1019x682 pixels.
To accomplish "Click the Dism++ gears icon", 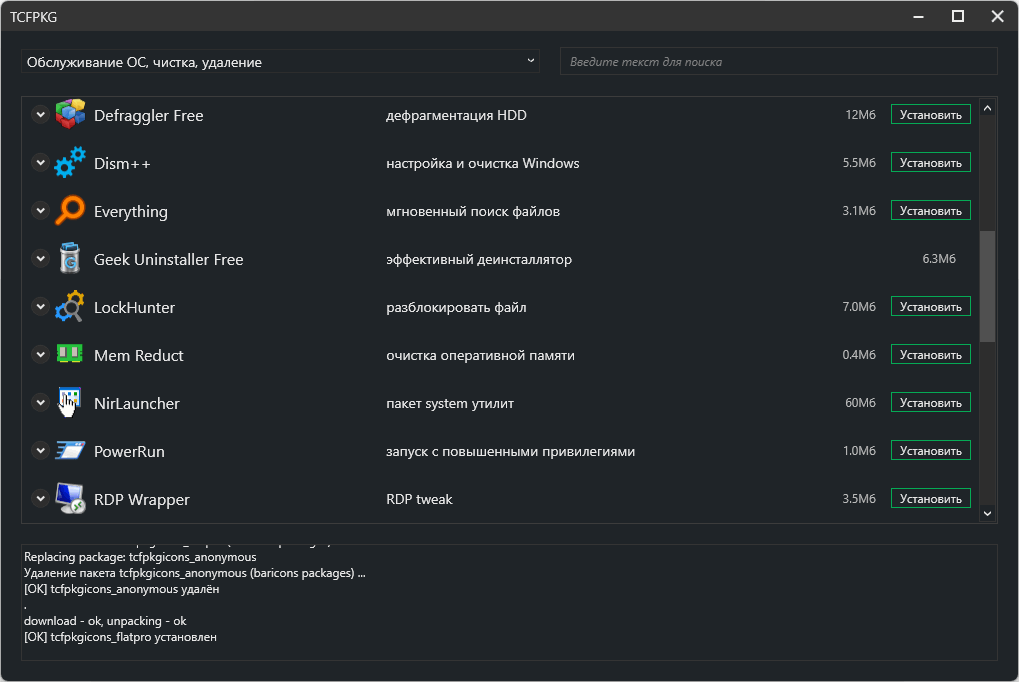I will coord(70,163).
